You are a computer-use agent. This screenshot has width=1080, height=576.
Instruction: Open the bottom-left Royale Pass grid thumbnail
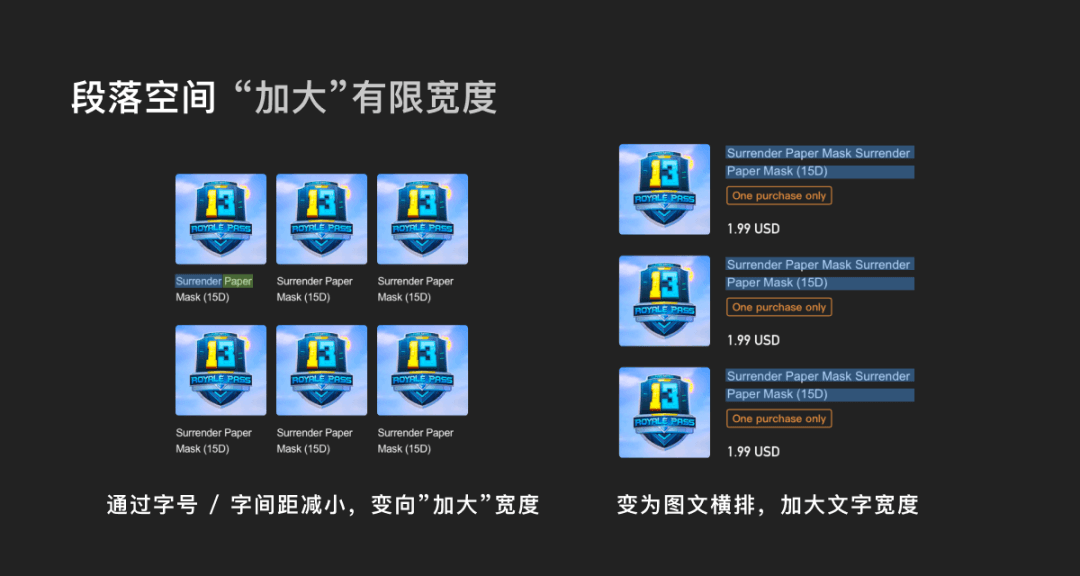220,371
